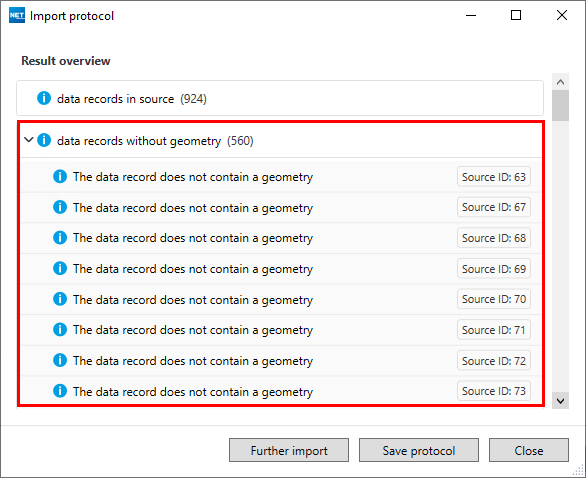Click the scrollbar up arrow in result list
The width and height of the screenshot is (586, 478).
click(x=560, y=82)
